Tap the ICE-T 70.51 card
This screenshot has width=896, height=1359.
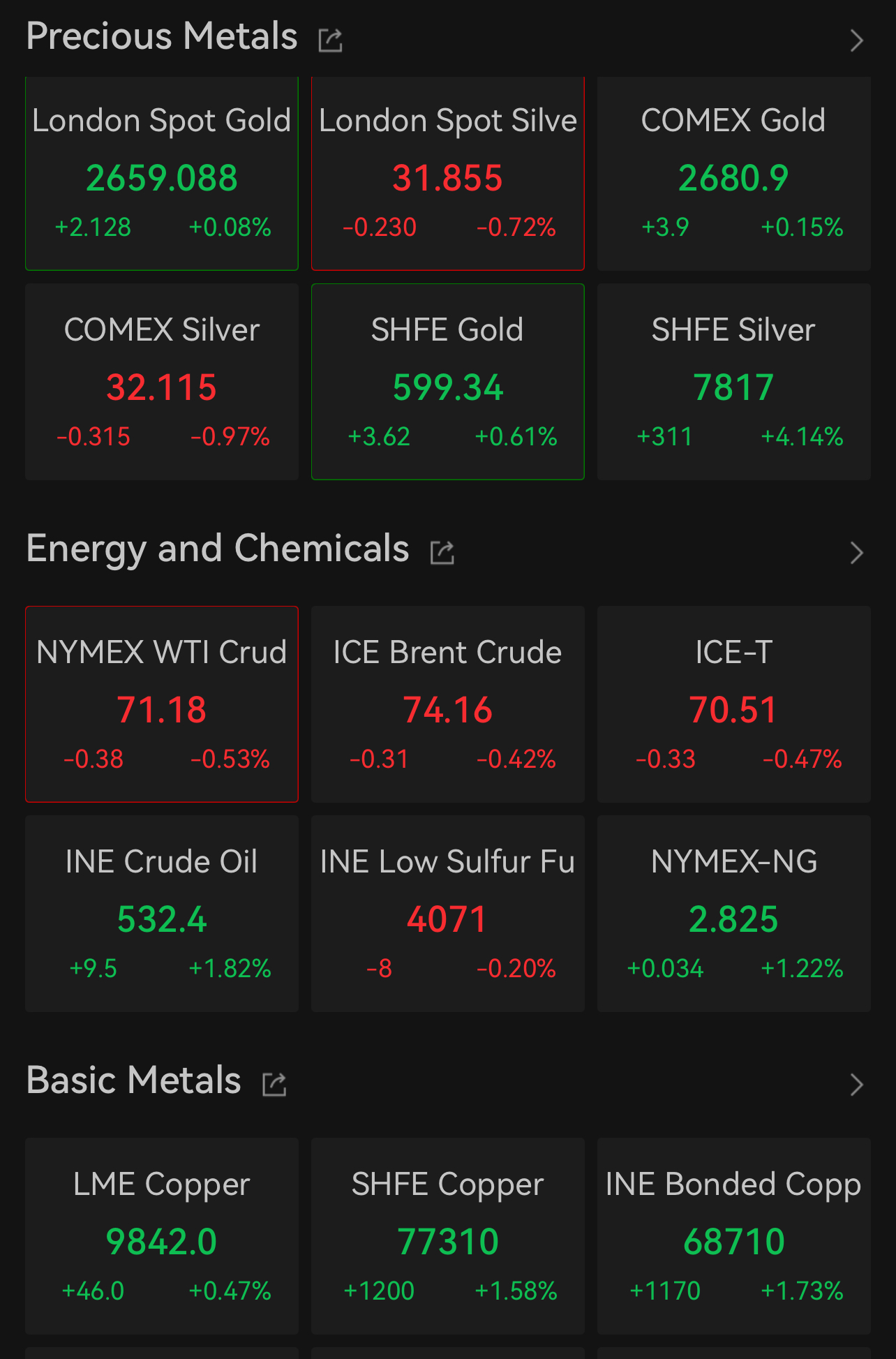(733, 704)
